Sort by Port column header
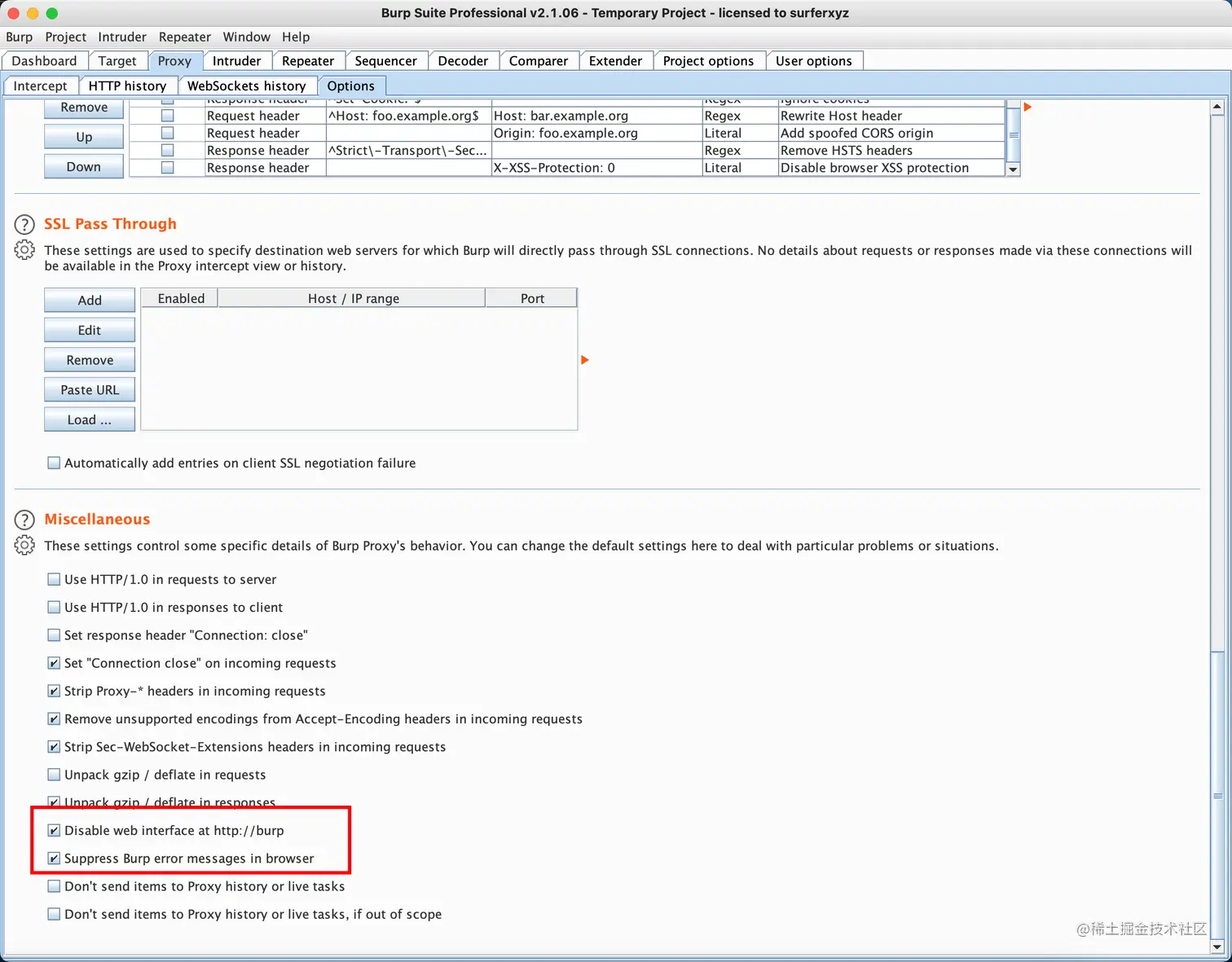Image resolution: width=1232 pixels, height=962 pixels. [x=532, y=298]
